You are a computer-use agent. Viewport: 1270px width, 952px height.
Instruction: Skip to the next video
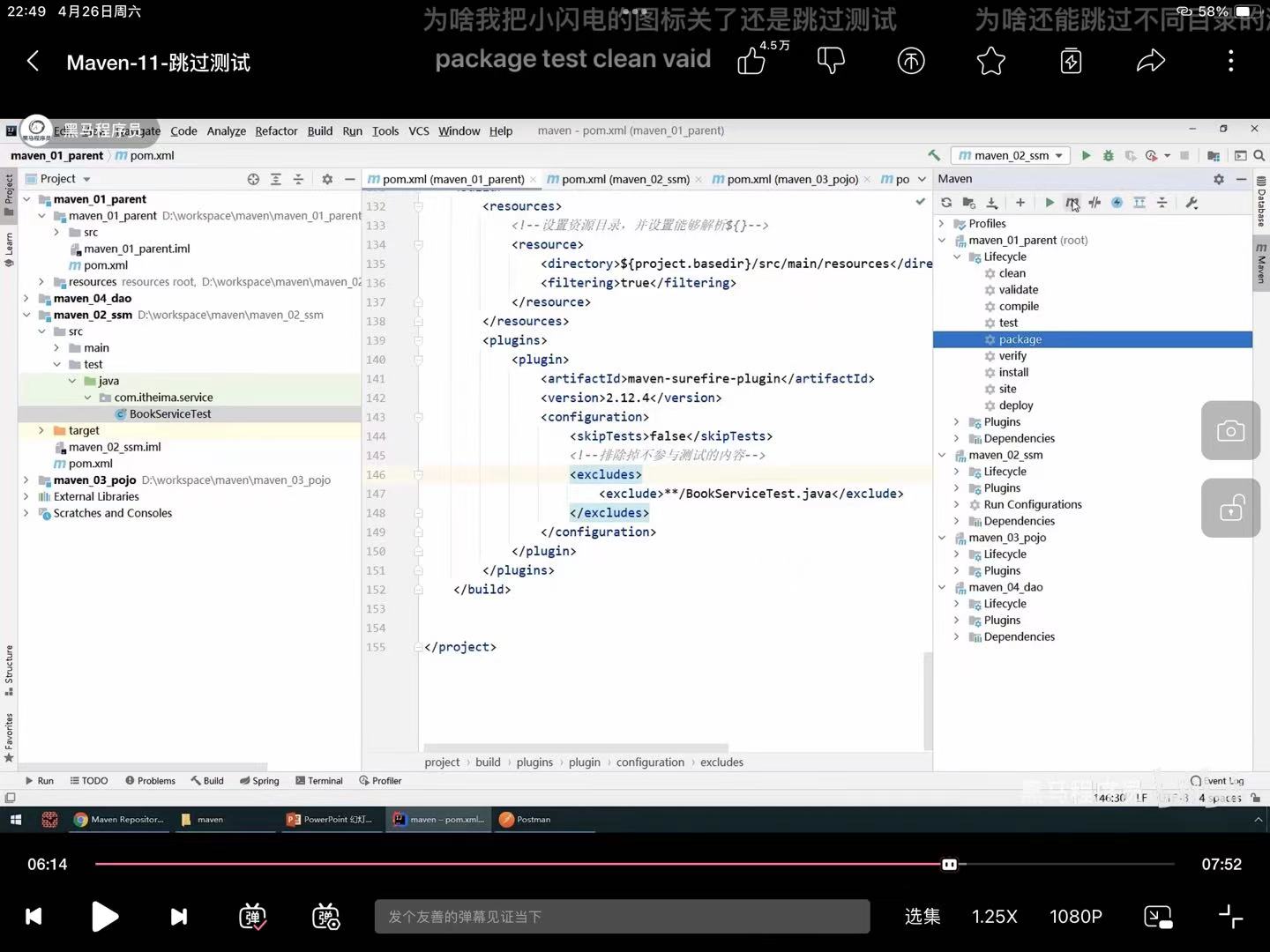178,917
